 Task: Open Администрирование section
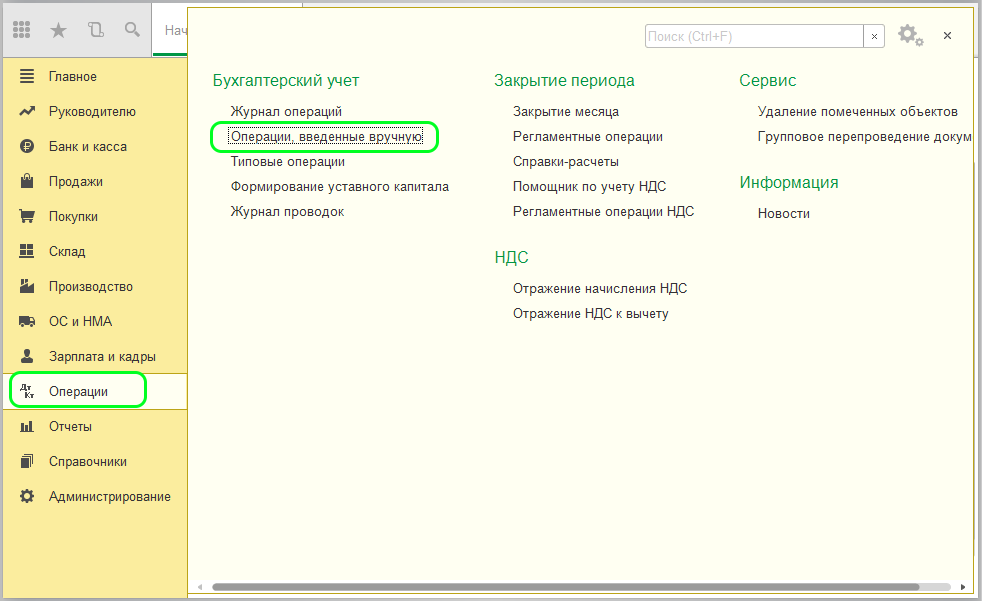[109, 497]
